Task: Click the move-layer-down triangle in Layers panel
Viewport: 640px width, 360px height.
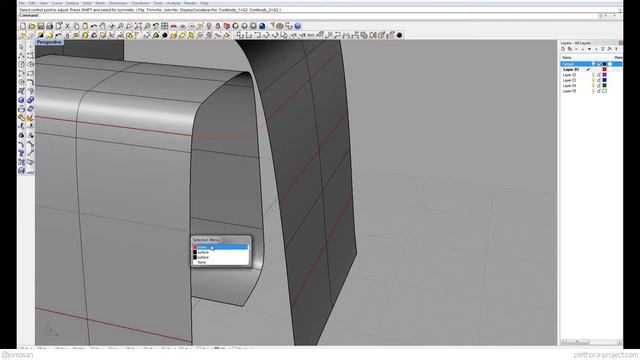Action: click(x=589, y=49)
